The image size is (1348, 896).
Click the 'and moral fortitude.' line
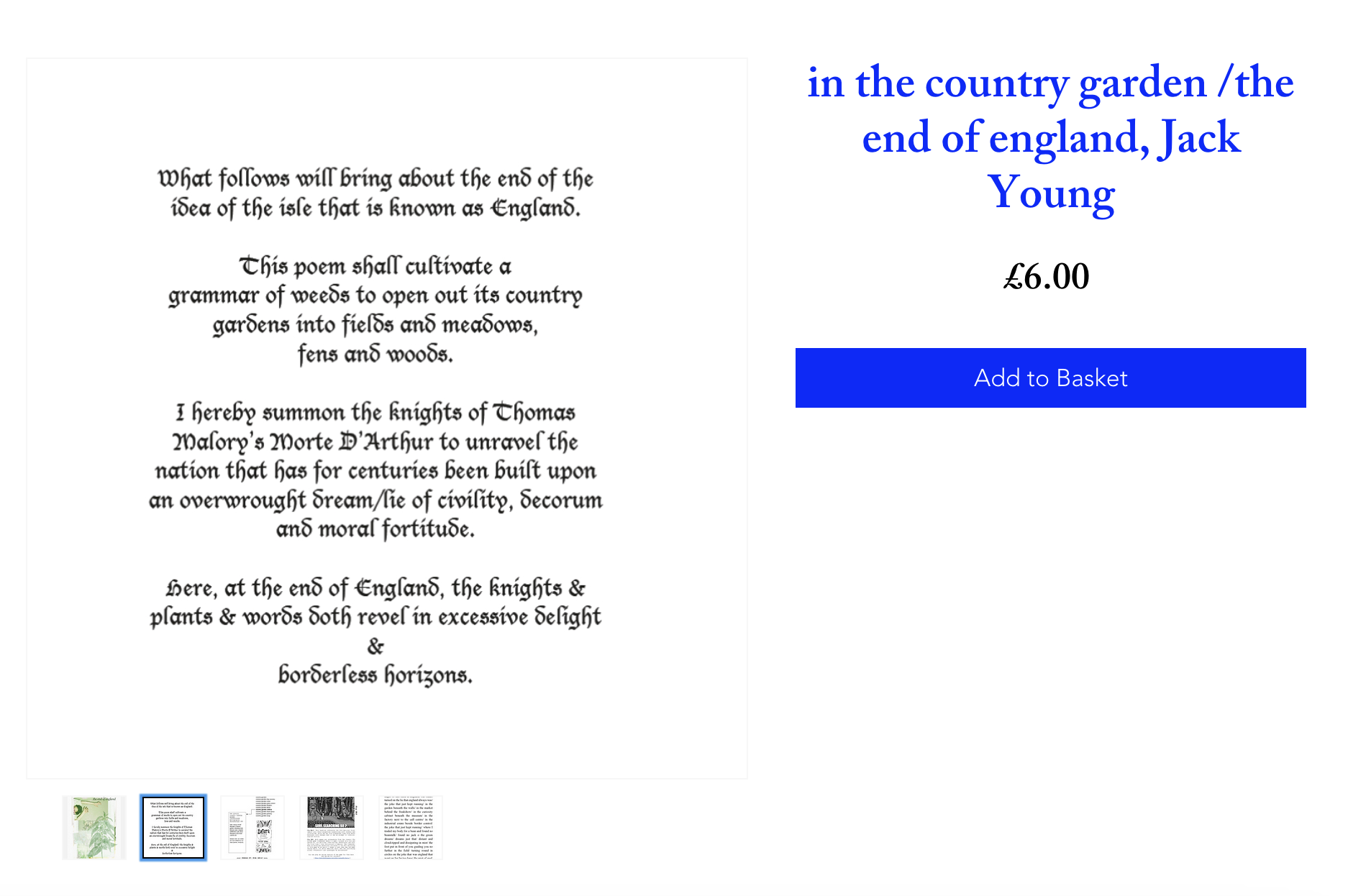375,530
